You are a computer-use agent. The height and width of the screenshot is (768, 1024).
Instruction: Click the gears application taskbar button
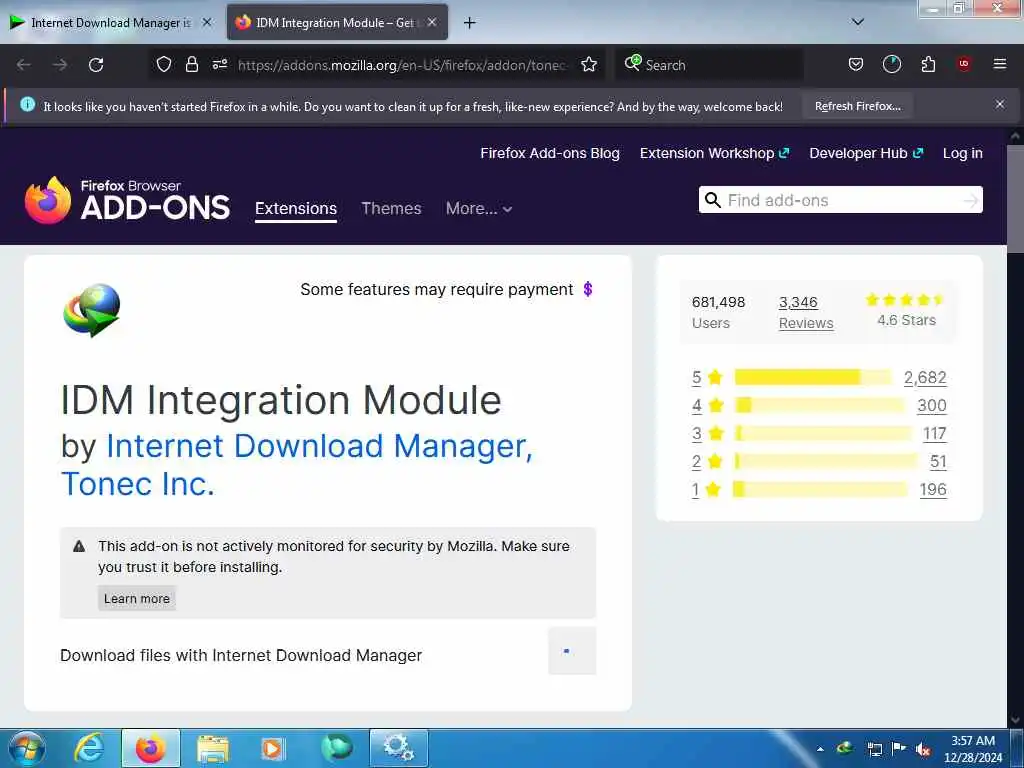398,748
